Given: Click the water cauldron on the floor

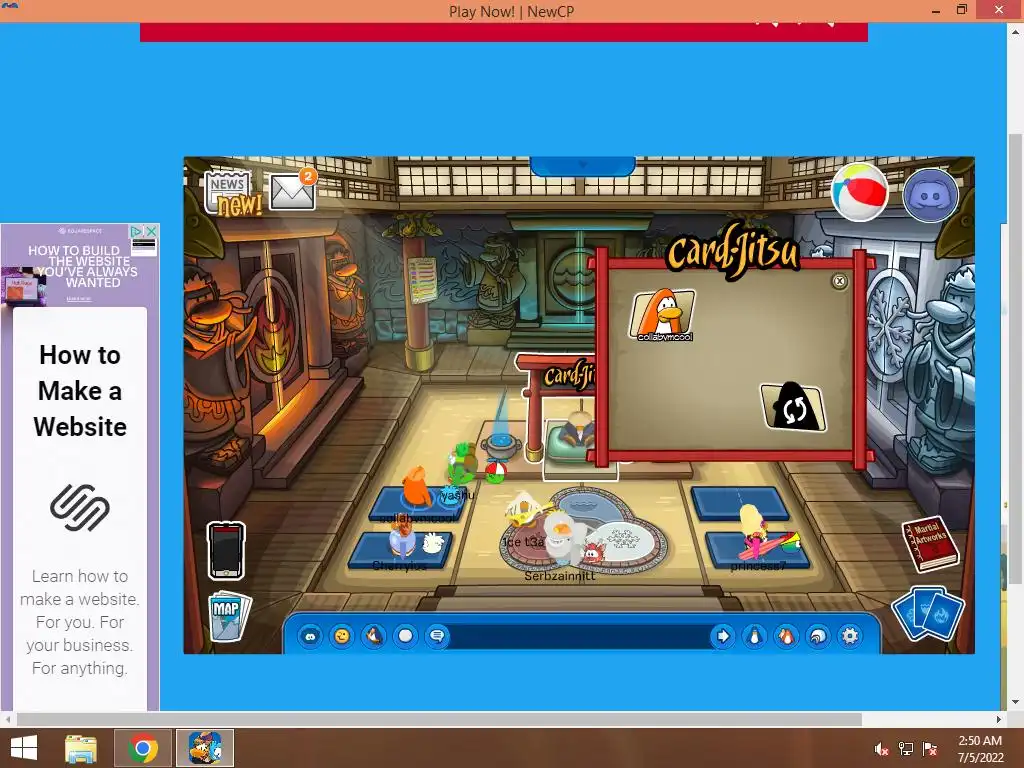Looking at the screenshot, I should pyautogui.click(x=502, y=447).
